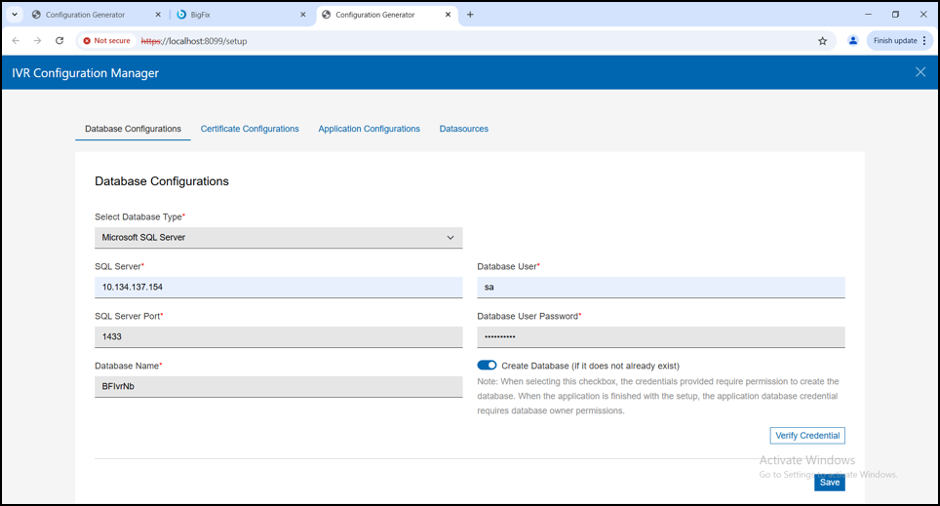940x506 pixels.
Task: Close the IVR Configuration Manager panel
Action: click(x=920, y=72)
